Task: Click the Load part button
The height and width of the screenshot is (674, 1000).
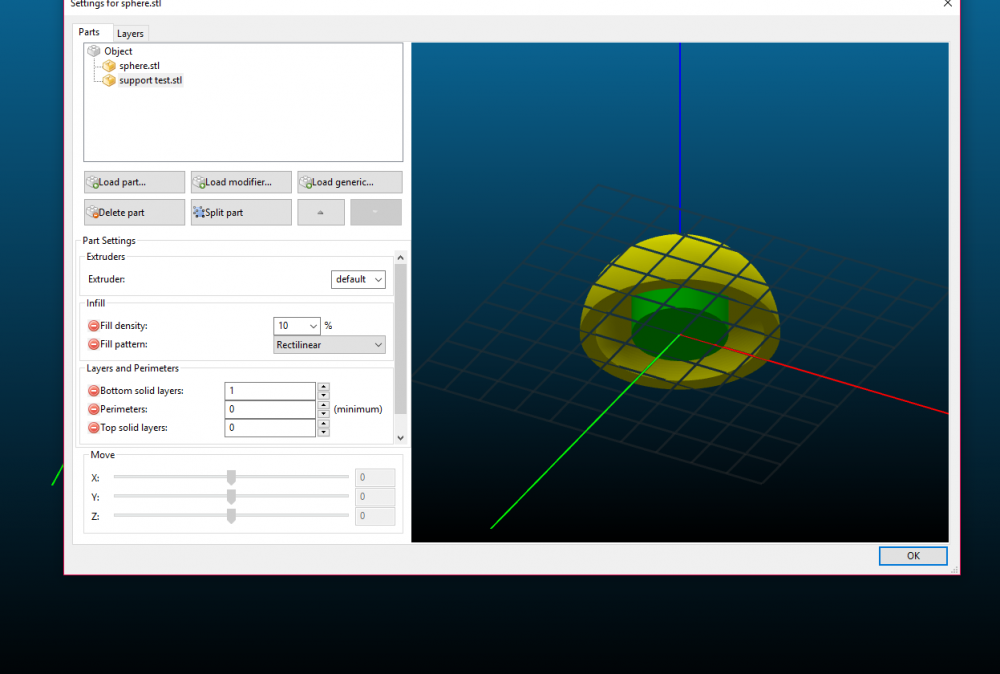Action: click(135, 182)
